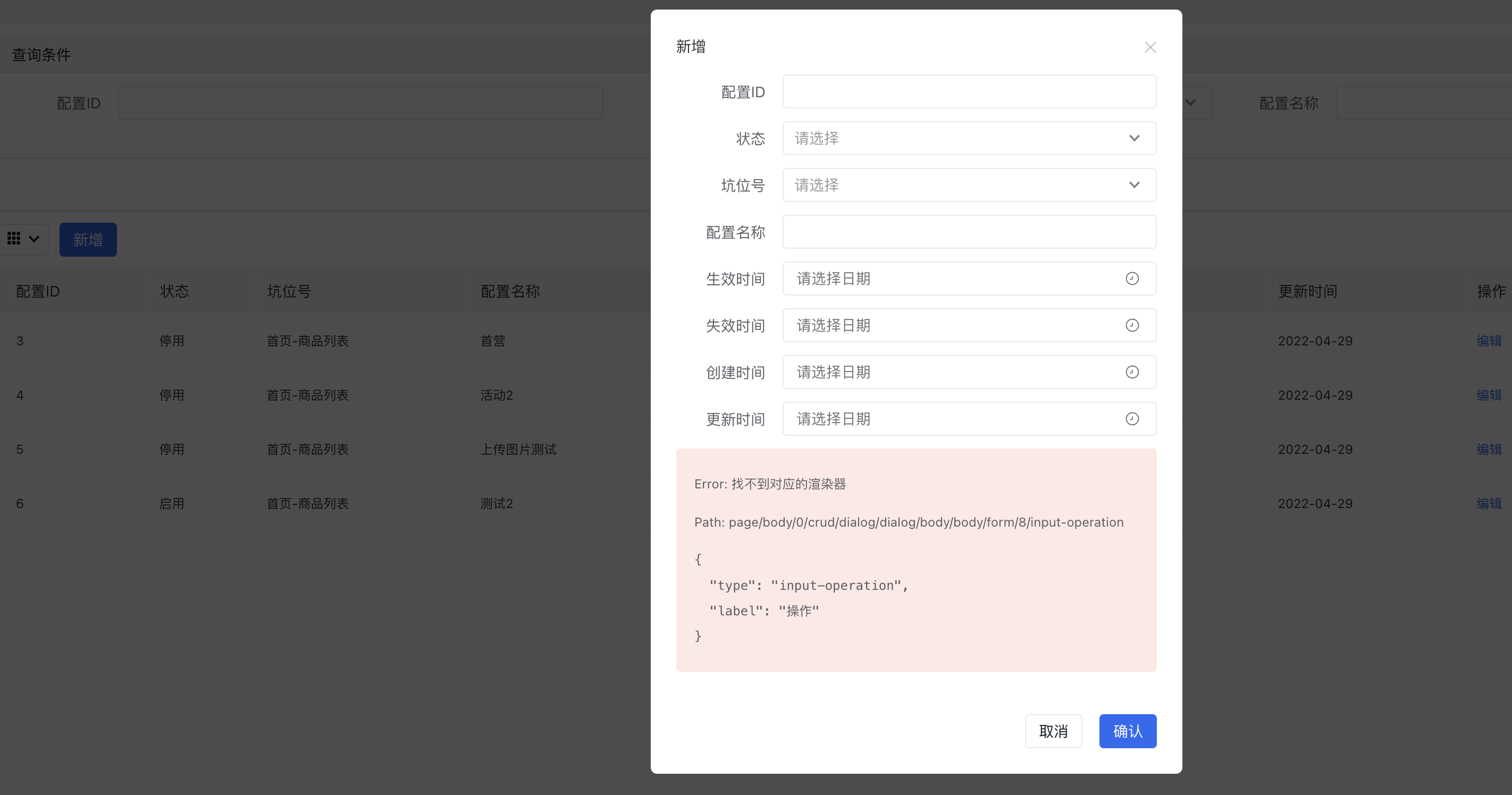
Task: Select the 首营 configuration name cell
Action: click(492, 341)
